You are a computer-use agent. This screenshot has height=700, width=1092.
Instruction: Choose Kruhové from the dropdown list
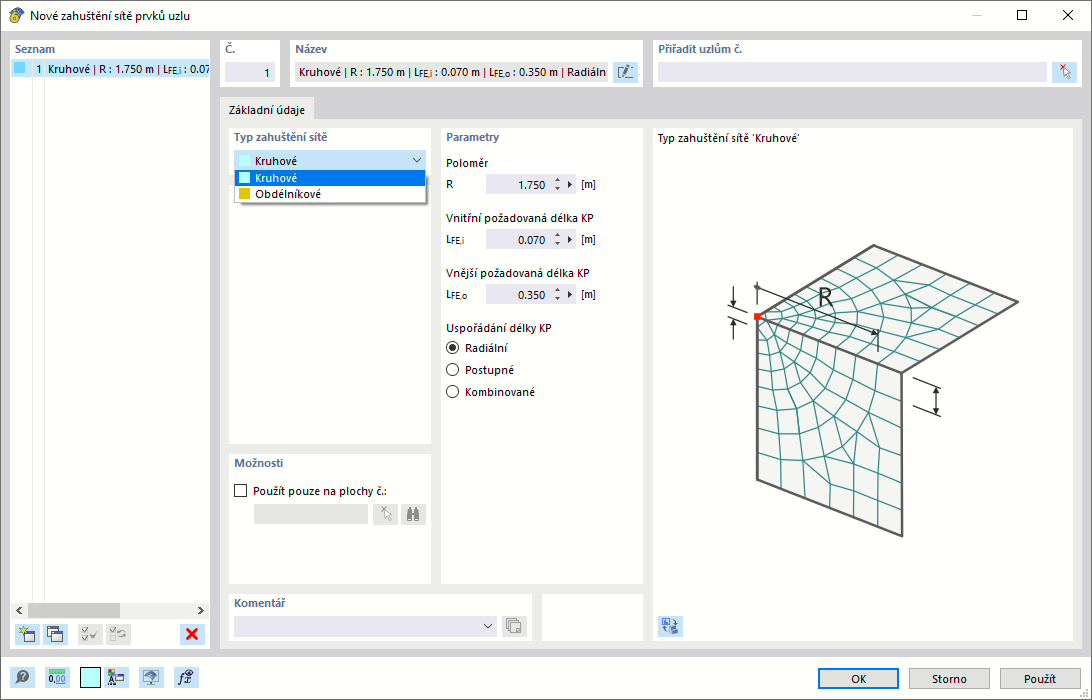coord(329,178)
